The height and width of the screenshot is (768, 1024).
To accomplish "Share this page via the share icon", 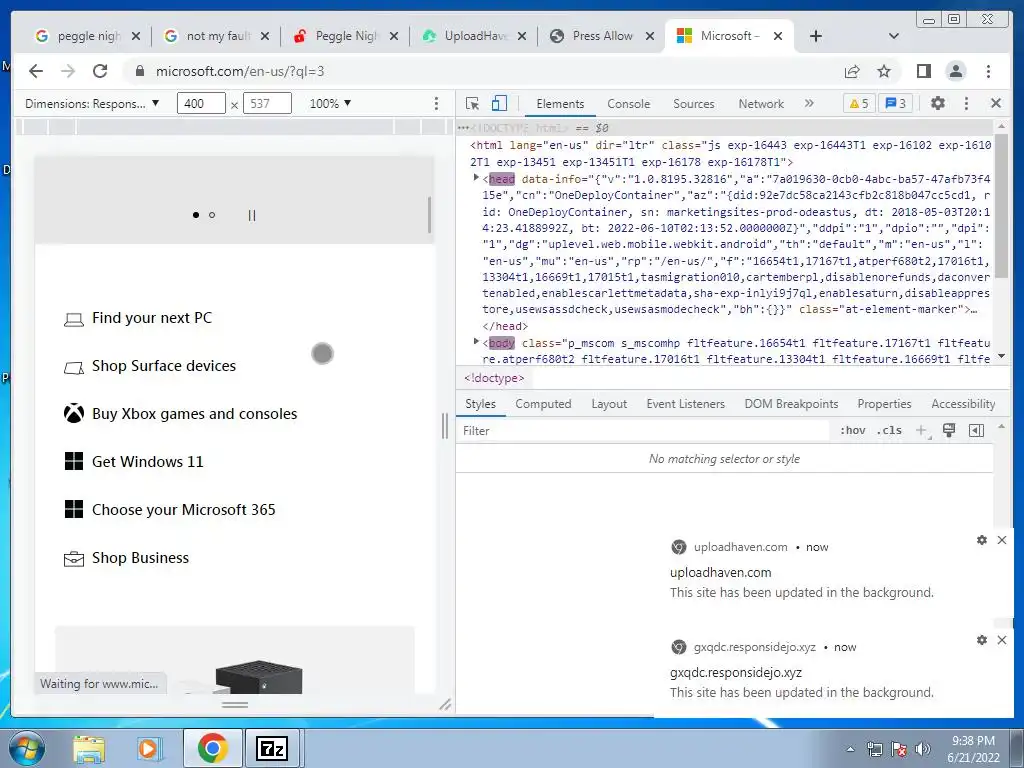I will (852, 71).
